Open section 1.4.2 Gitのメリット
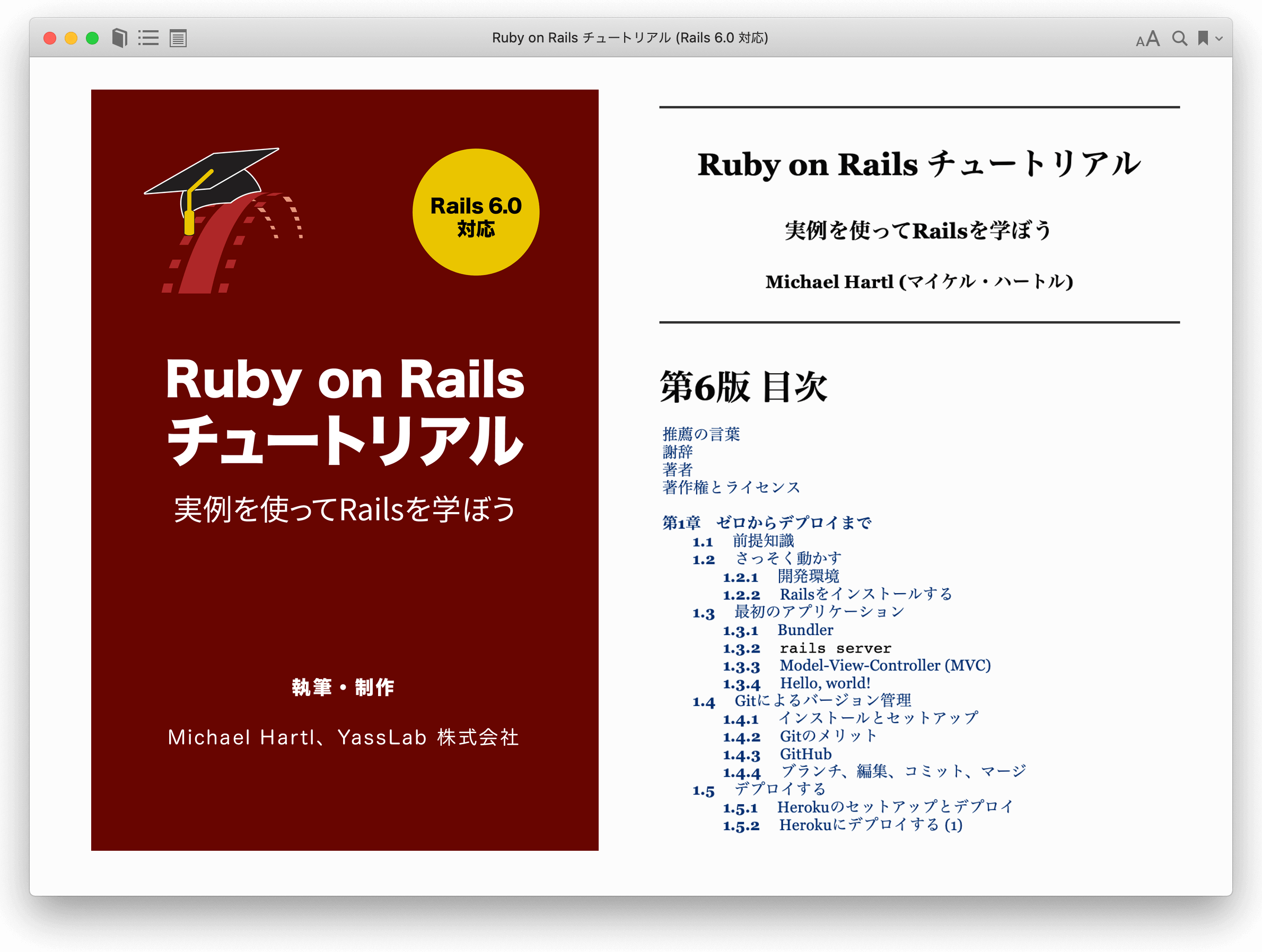Image resolution: width=1262 pixels, height=952 pixels. [x=800, y=736]
